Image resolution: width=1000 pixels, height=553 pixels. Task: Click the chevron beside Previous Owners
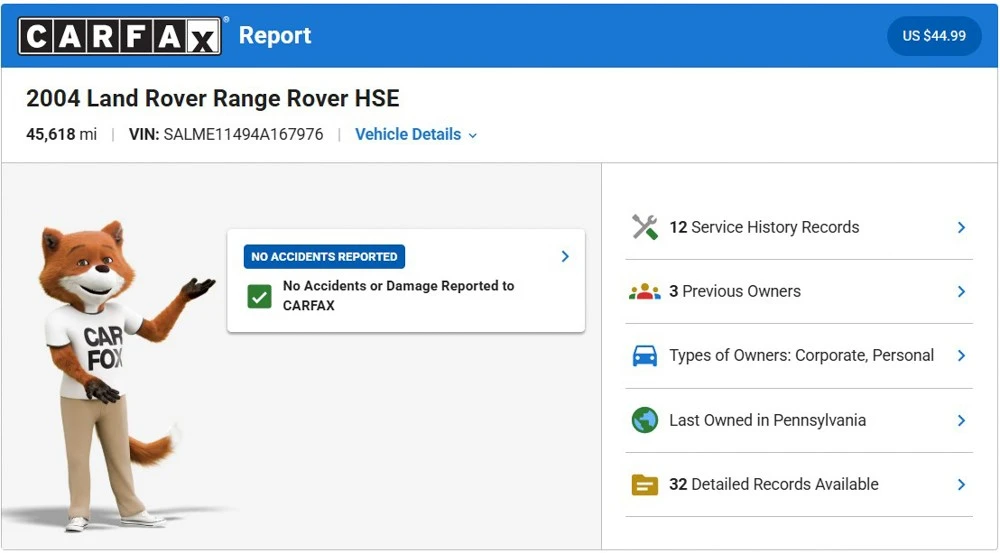(961, 291)
